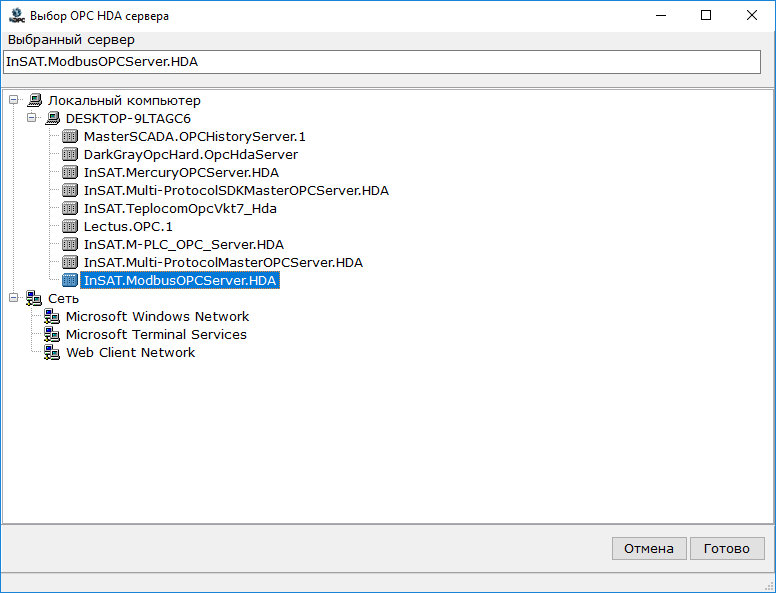This screenshot has width=776, height=593.
Task: Click the DESKTOP-9LTAGC6 computer icon
Action: coord(52,118)
